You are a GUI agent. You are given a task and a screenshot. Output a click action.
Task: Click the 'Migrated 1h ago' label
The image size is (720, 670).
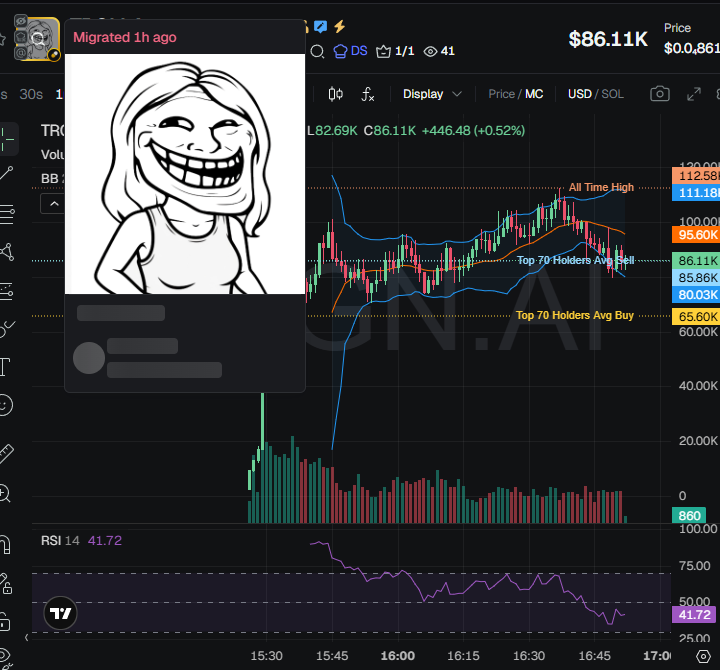pyautogui.click(x=125, y=37)
